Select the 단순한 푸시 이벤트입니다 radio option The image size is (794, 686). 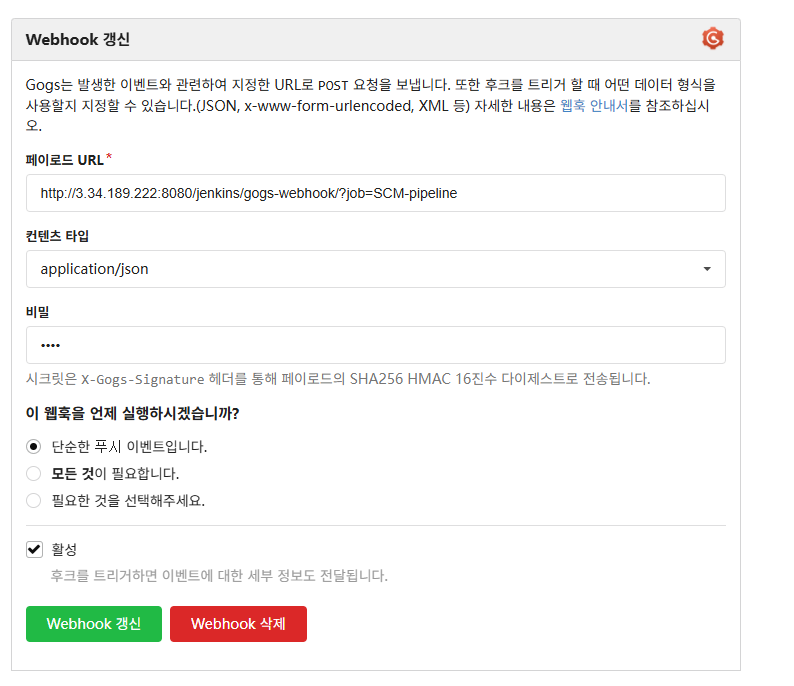33,447
